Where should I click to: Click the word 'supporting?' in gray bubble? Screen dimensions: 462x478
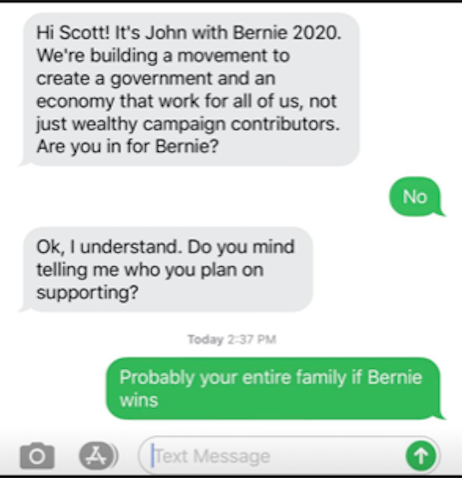coord(87,292)
